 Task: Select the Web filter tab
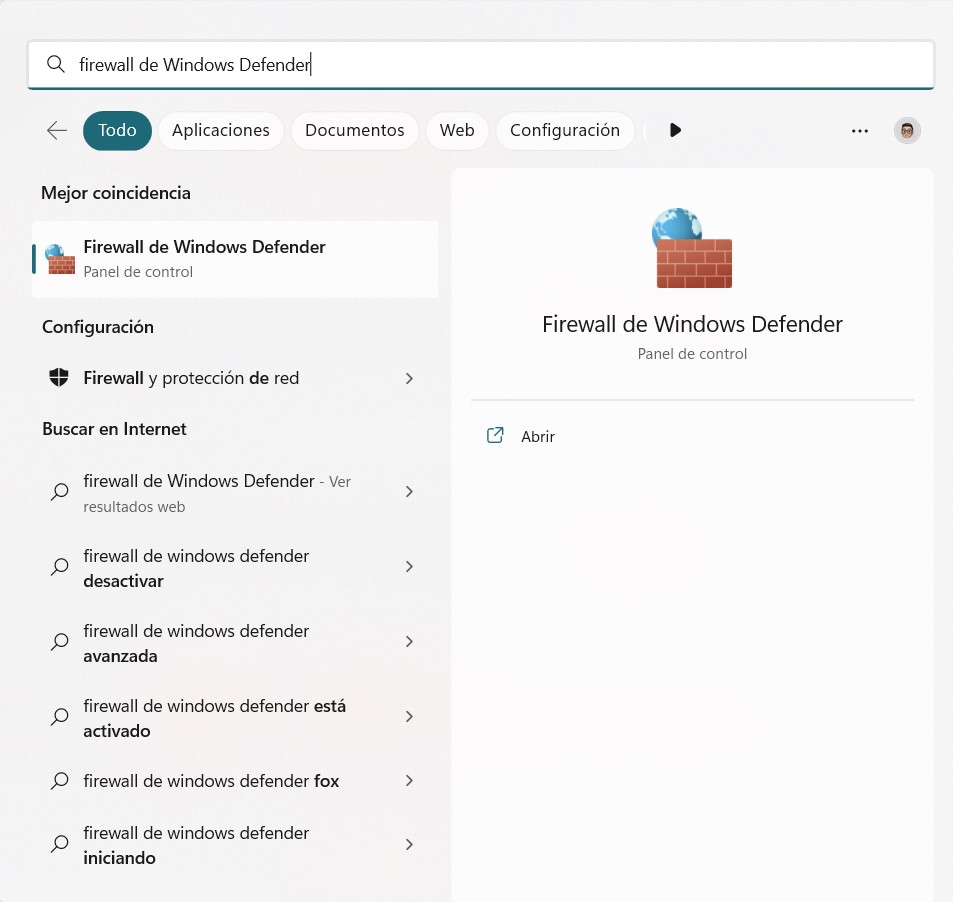tap(457, 131)
